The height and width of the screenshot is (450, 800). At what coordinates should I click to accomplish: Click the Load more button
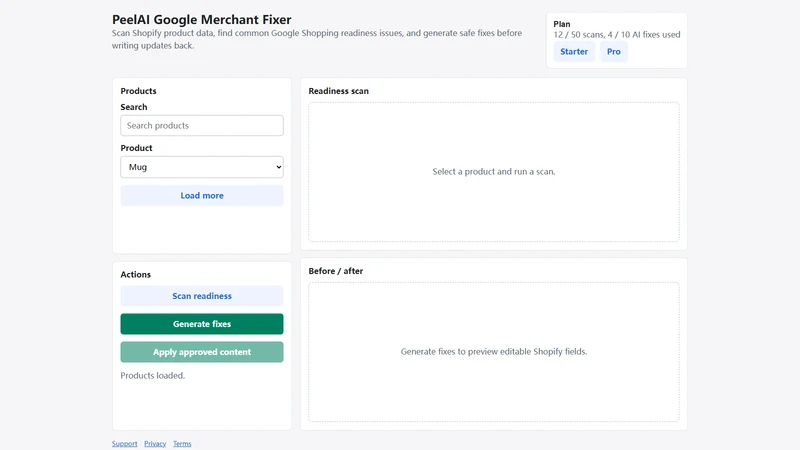coord(202,195)
